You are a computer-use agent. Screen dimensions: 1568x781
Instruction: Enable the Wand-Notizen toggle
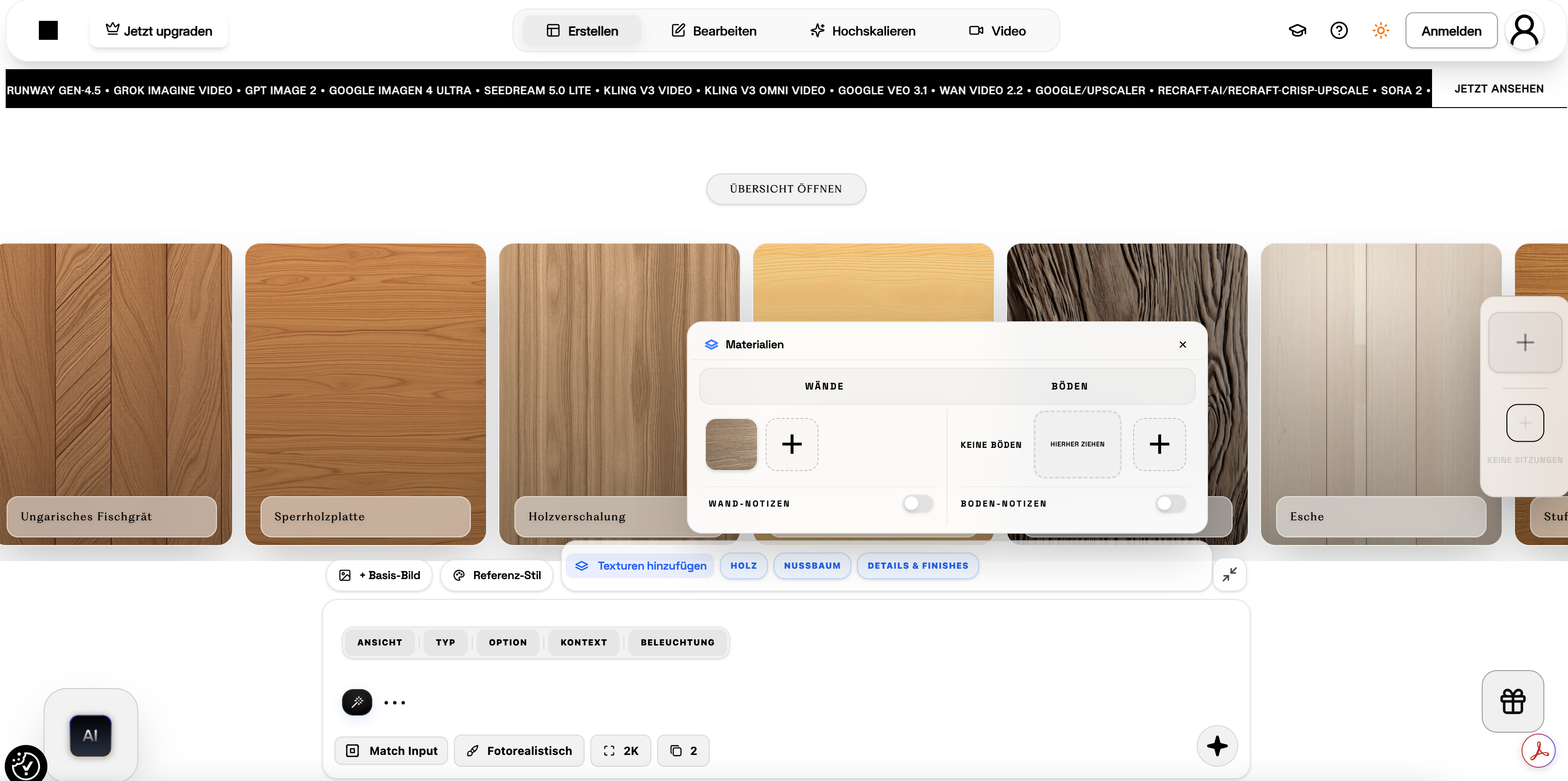point(918,503)
